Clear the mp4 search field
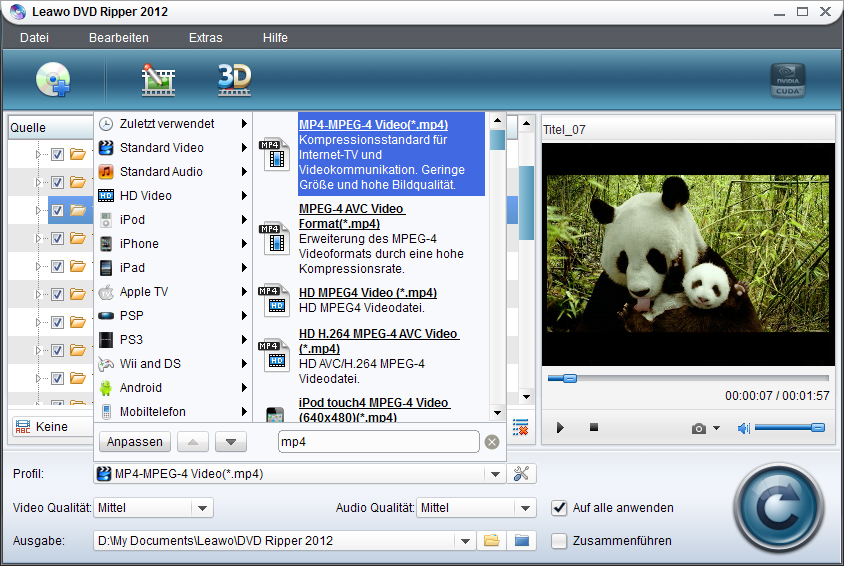Viewport: 844px width, 566px height. pyautogui.click(x=492, y=442)
